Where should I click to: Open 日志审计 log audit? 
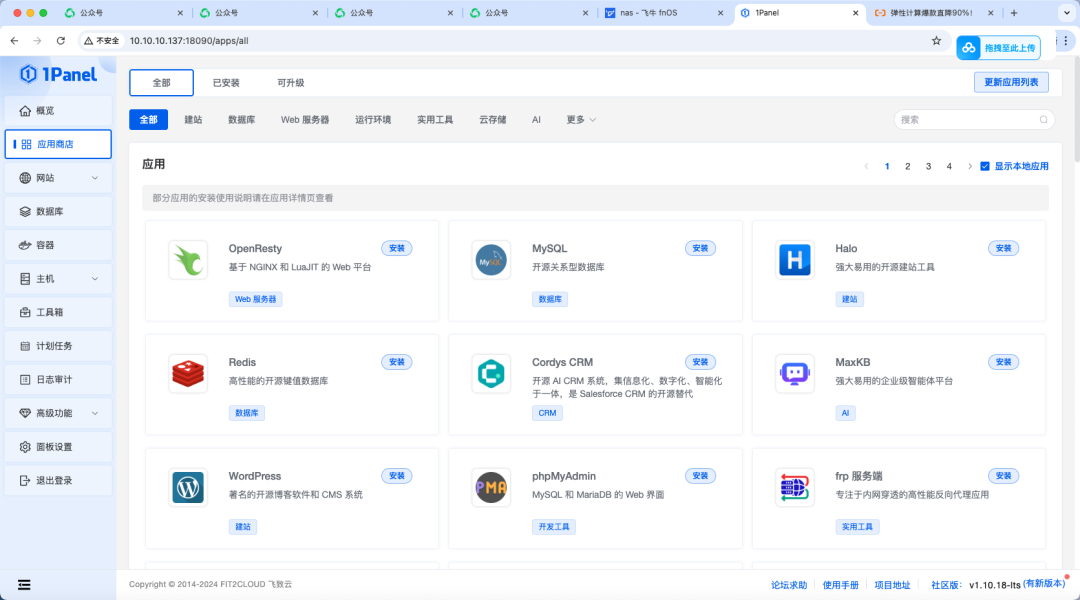(59, 380)
